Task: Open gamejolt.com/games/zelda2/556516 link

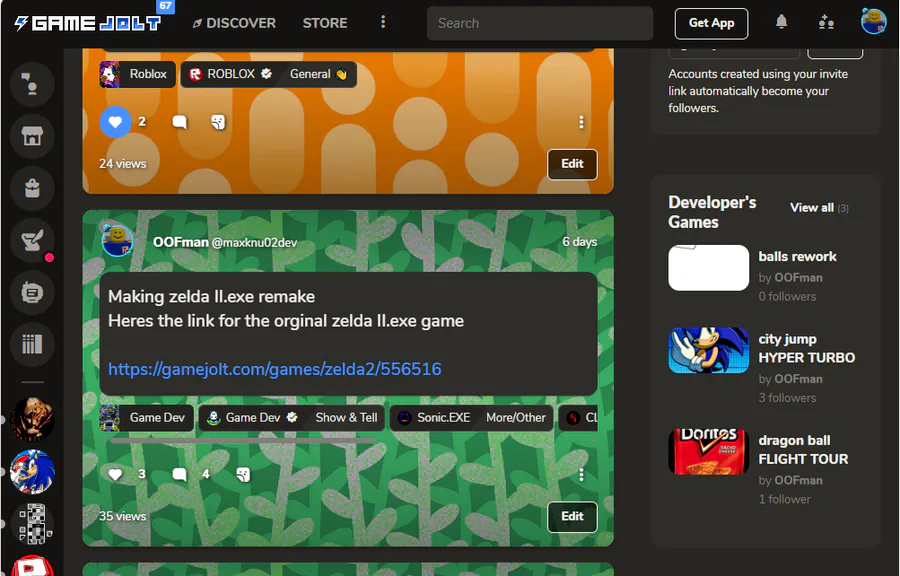Action: point(274,369)
